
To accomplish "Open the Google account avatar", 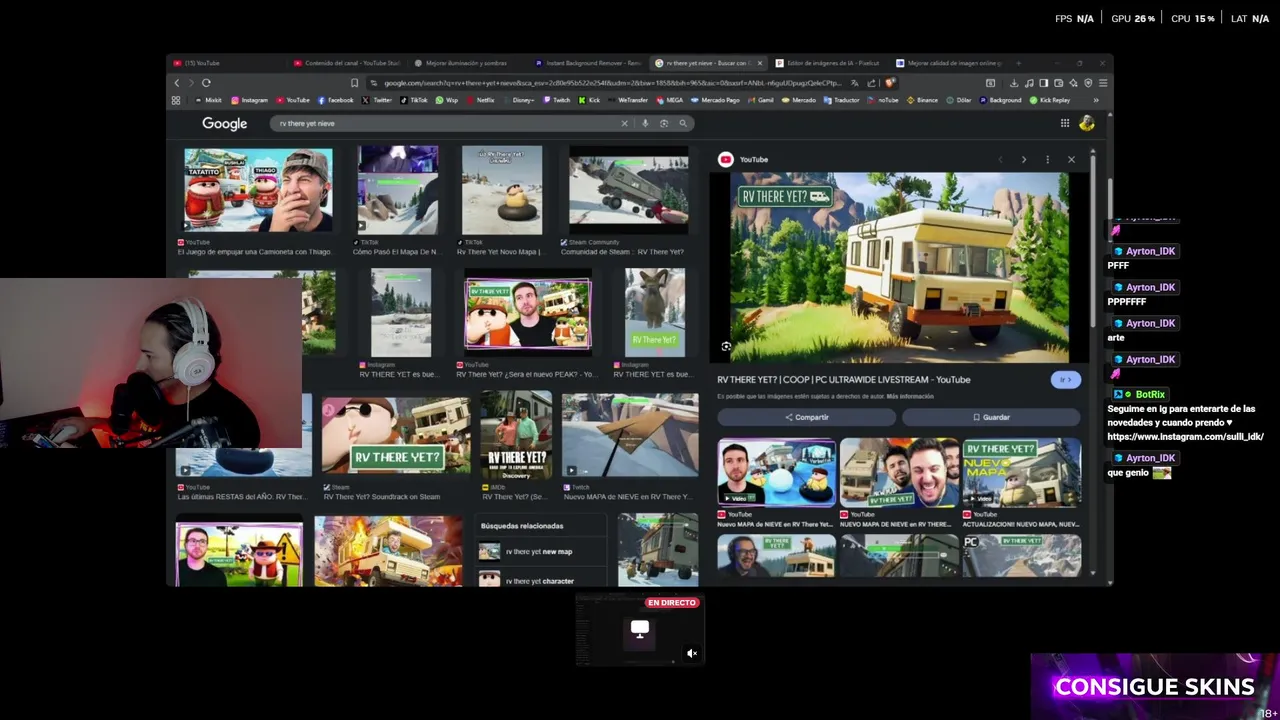I will pos(1087,123).
